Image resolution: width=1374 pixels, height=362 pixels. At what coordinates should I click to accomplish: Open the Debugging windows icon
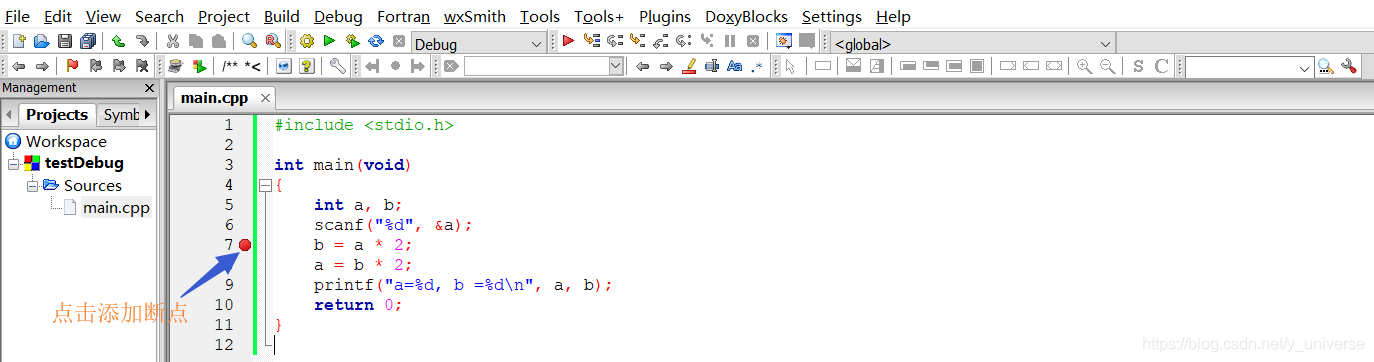pos(784,42)
